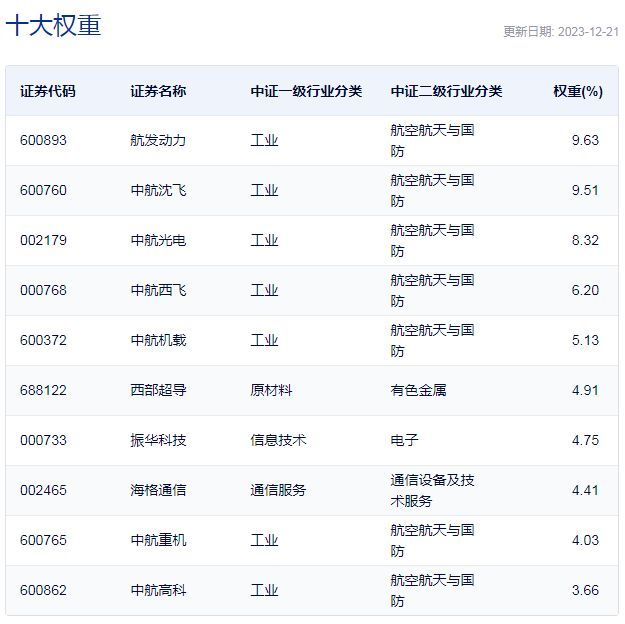Click 工业 in the 中航高科 row
625x624 pixels.
(264, 591)
